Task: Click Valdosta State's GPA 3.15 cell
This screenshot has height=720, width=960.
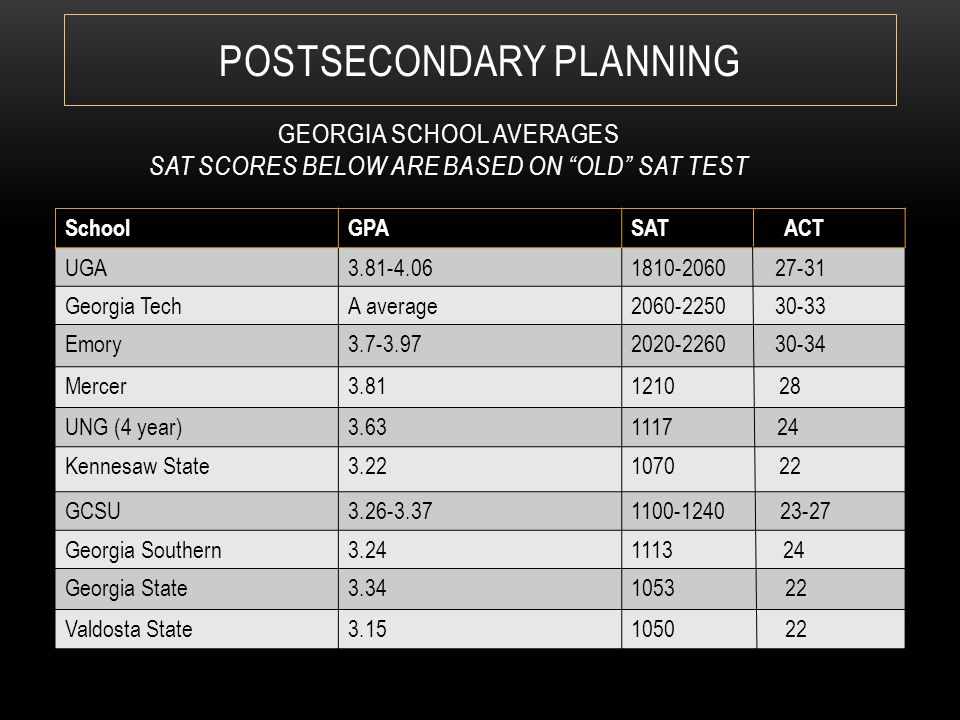Action: pyautogui.click(x=479, y=629)
